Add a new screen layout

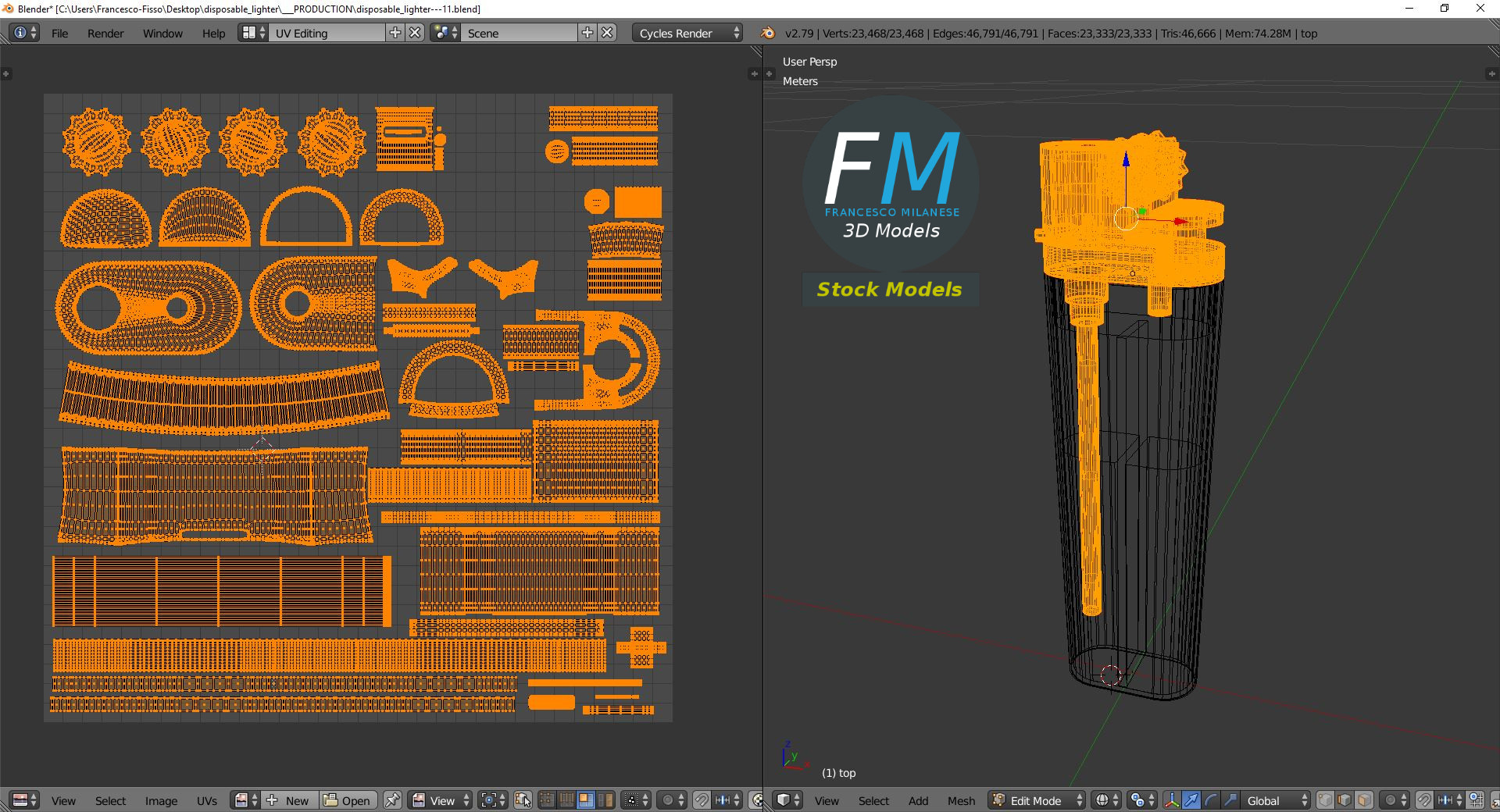point(395,33)
